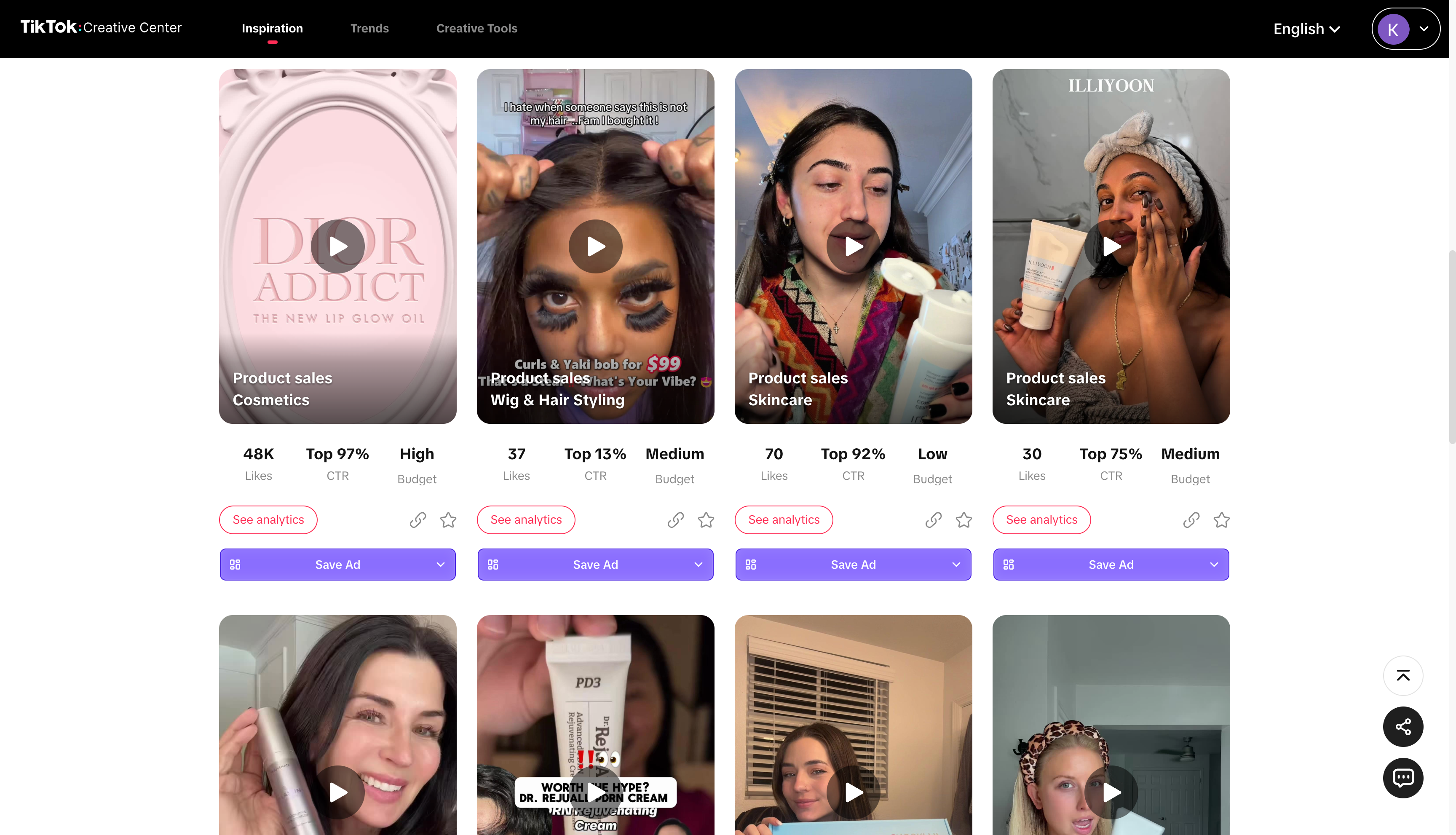Copy link icon for ILLIYOON ad

tap(1191, 519)
